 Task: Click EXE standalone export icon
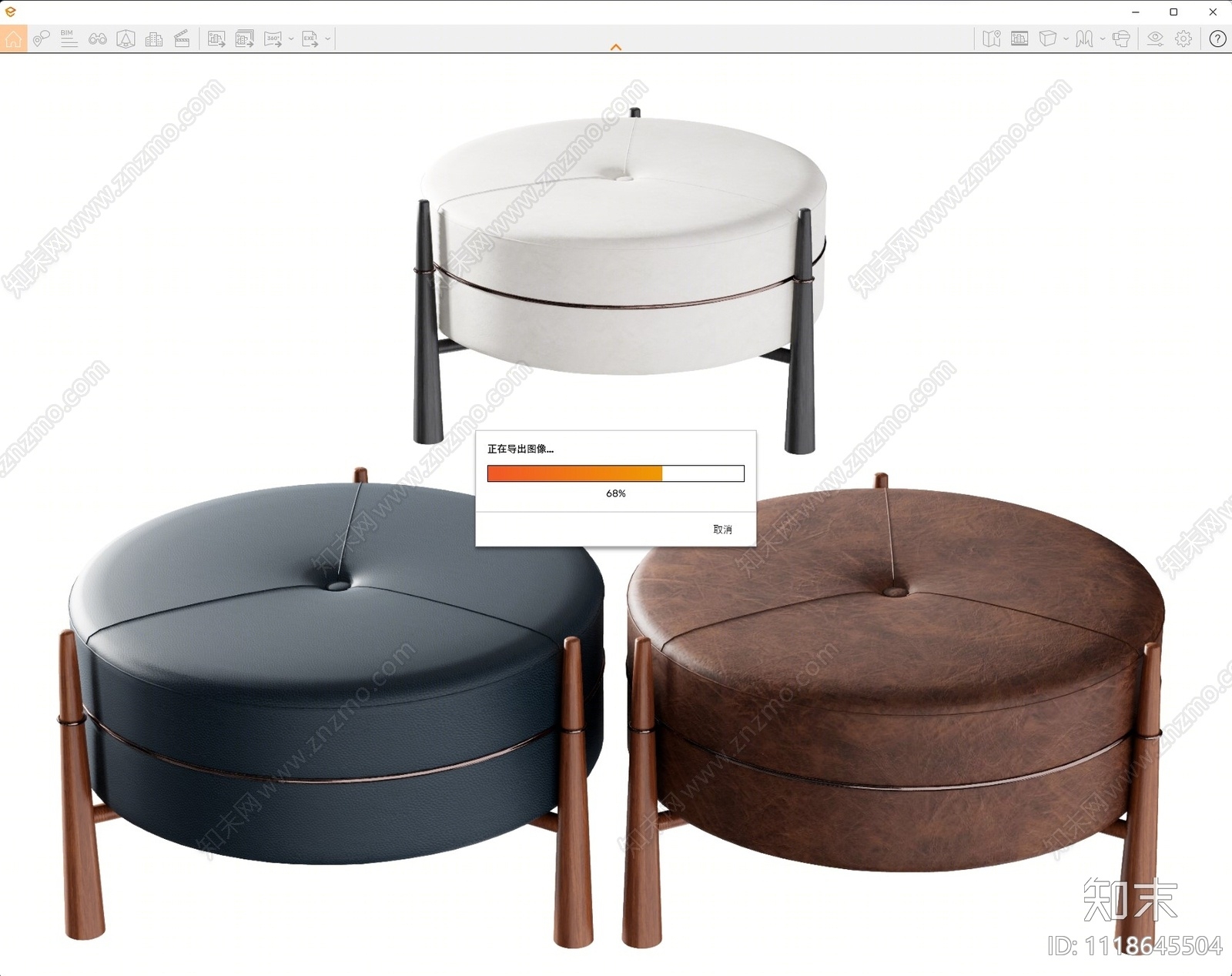[x=310, y=38]
